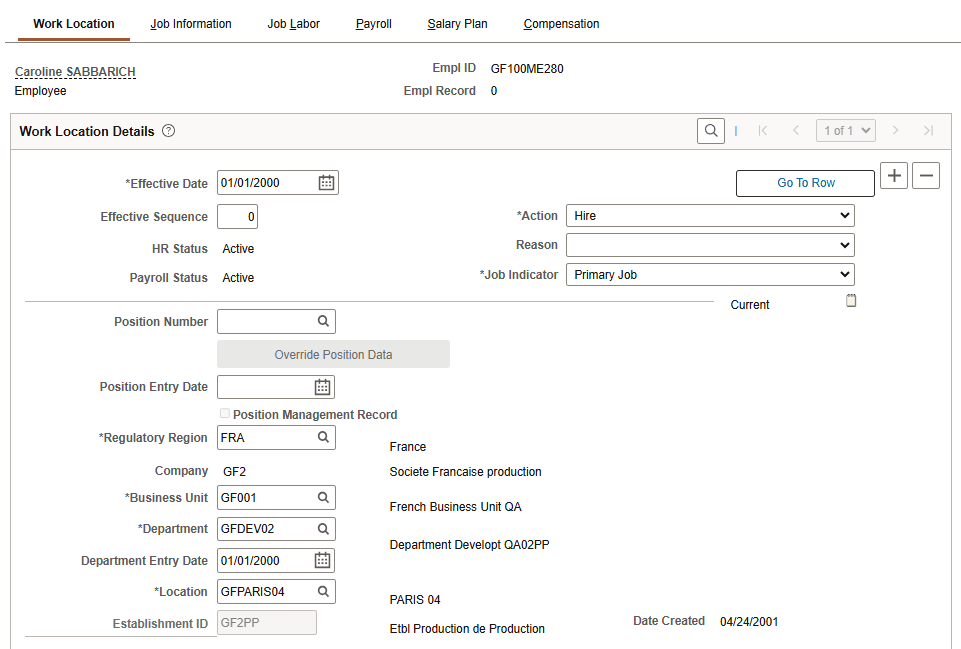This screenshot has width=961, height=649.
Task: Click the Effective Sequence input field
Action: [x=237, y=216]
